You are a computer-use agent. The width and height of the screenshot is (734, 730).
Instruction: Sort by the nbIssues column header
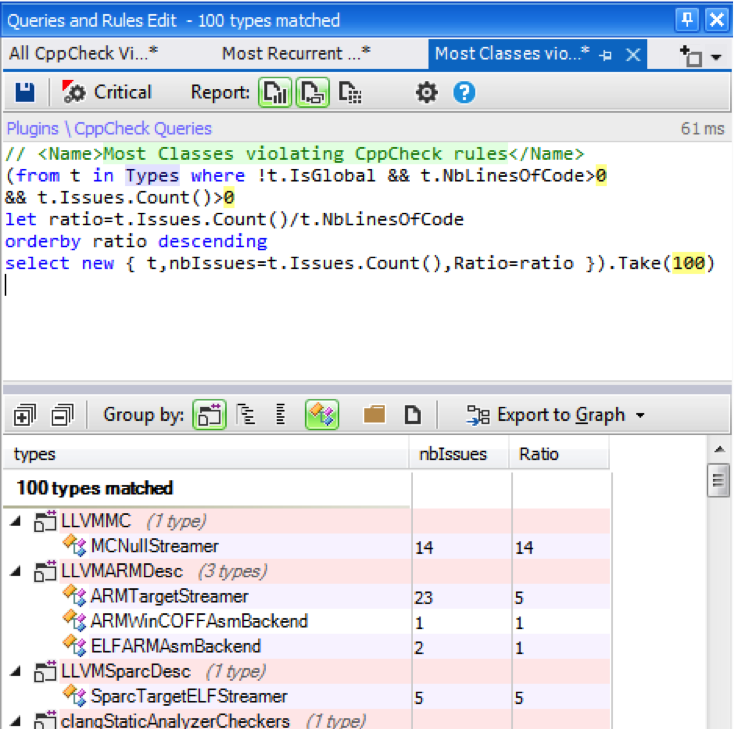tap(459, 454)
